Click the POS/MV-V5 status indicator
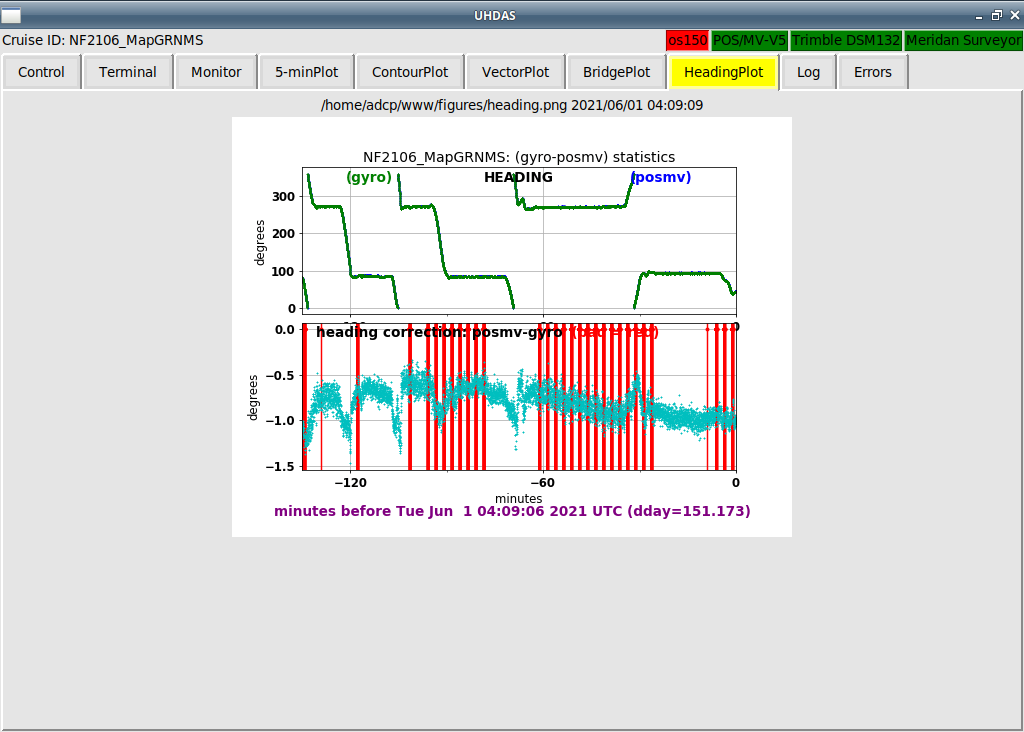Image resolution: width=1024 pixels, height=732 pixels. (x=749, y=40)
